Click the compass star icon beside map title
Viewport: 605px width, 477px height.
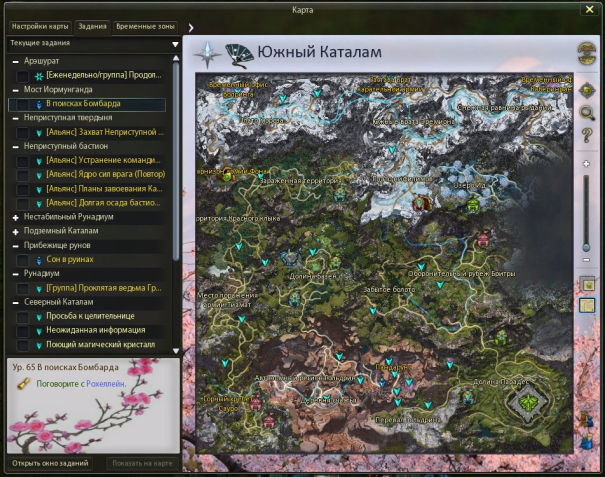[208, 53]
